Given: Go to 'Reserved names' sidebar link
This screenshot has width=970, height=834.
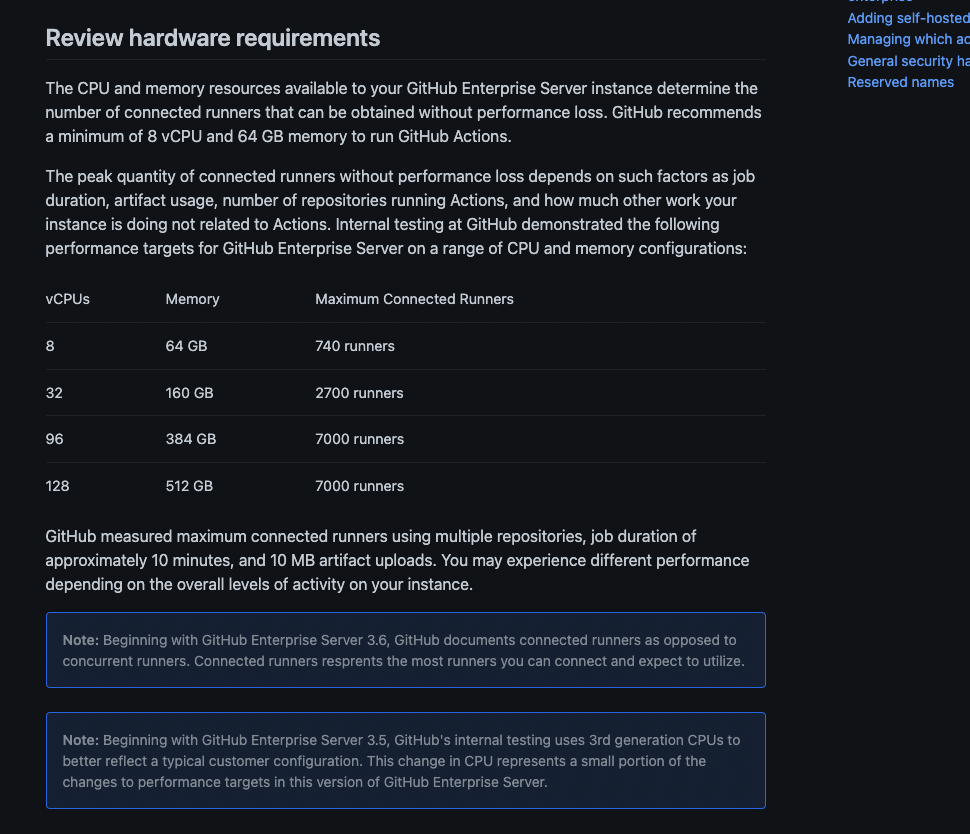Looking at the screenshot, I should coord(900,82).
